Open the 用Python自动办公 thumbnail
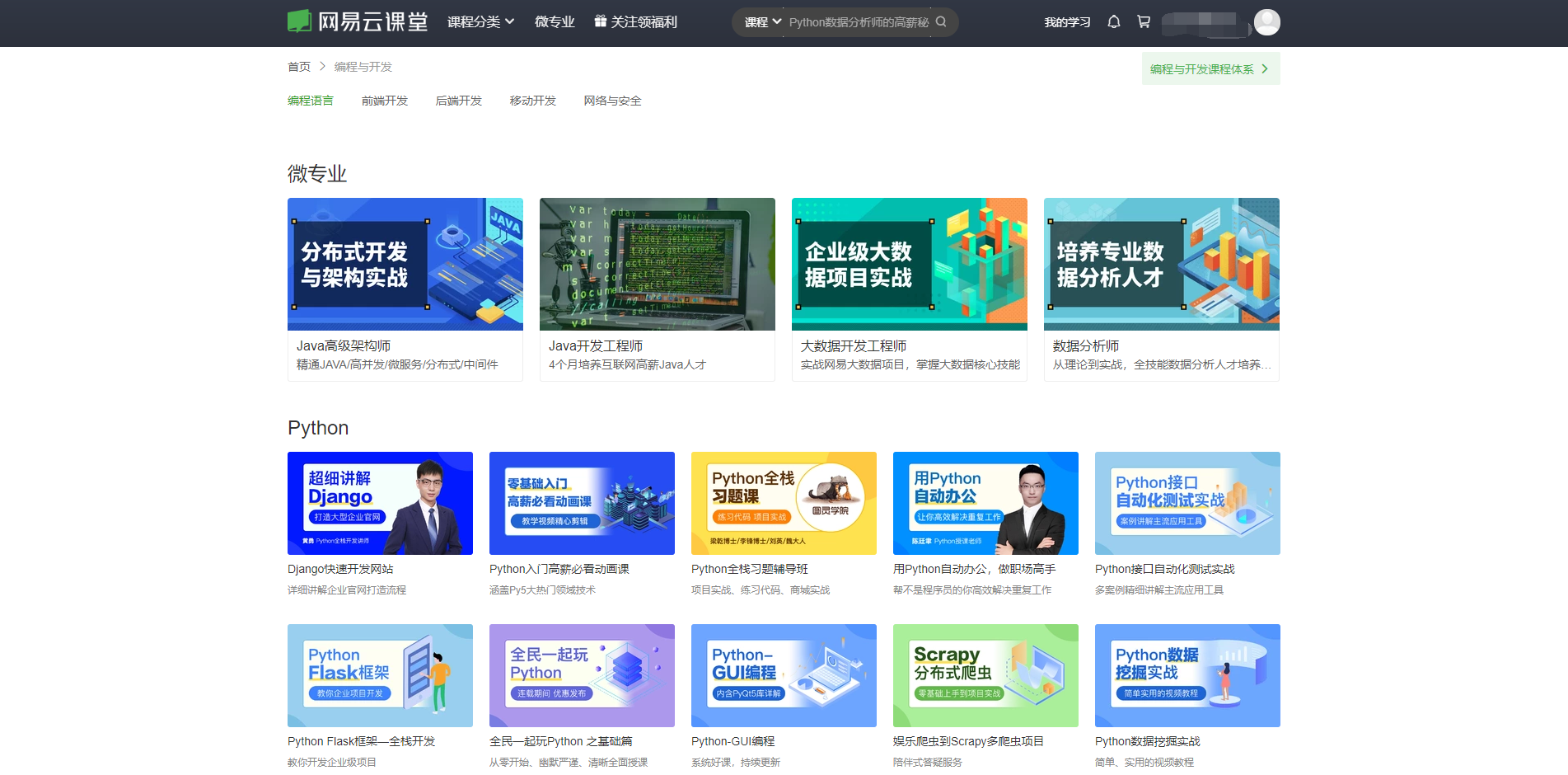Image resolution: width=1568 pixels, height=775 pixels. tap(985, 503)
